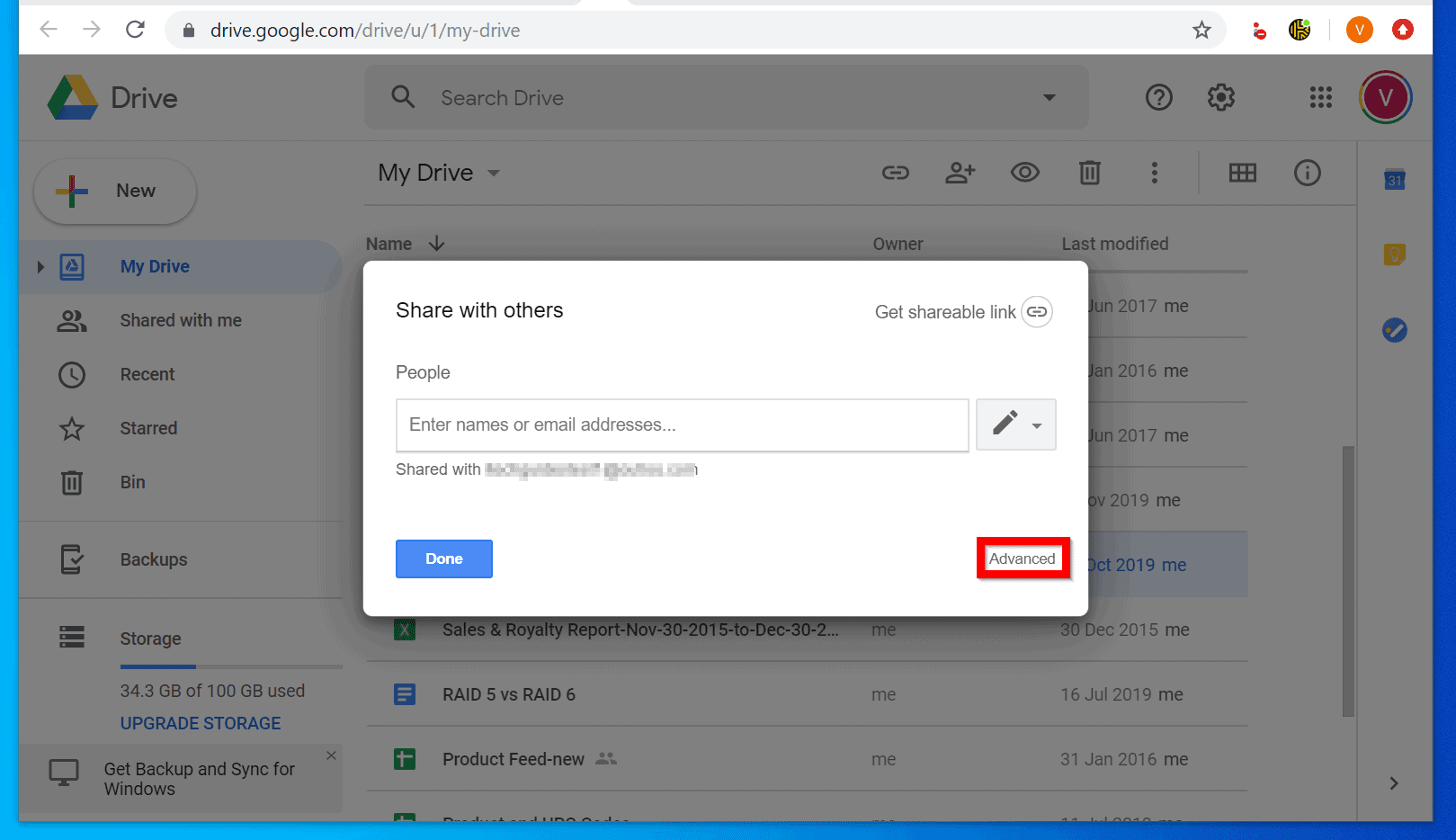Open the Get shareable link icon
Screen dimensions: 1456x840
1037,311
